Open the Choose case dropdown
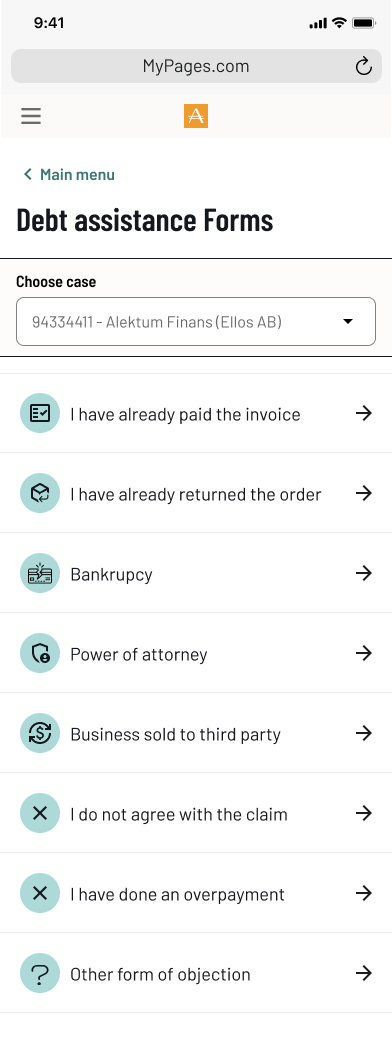Image resolution: width=392 pixels, height=1043 pixels. [x=196, y=321]
